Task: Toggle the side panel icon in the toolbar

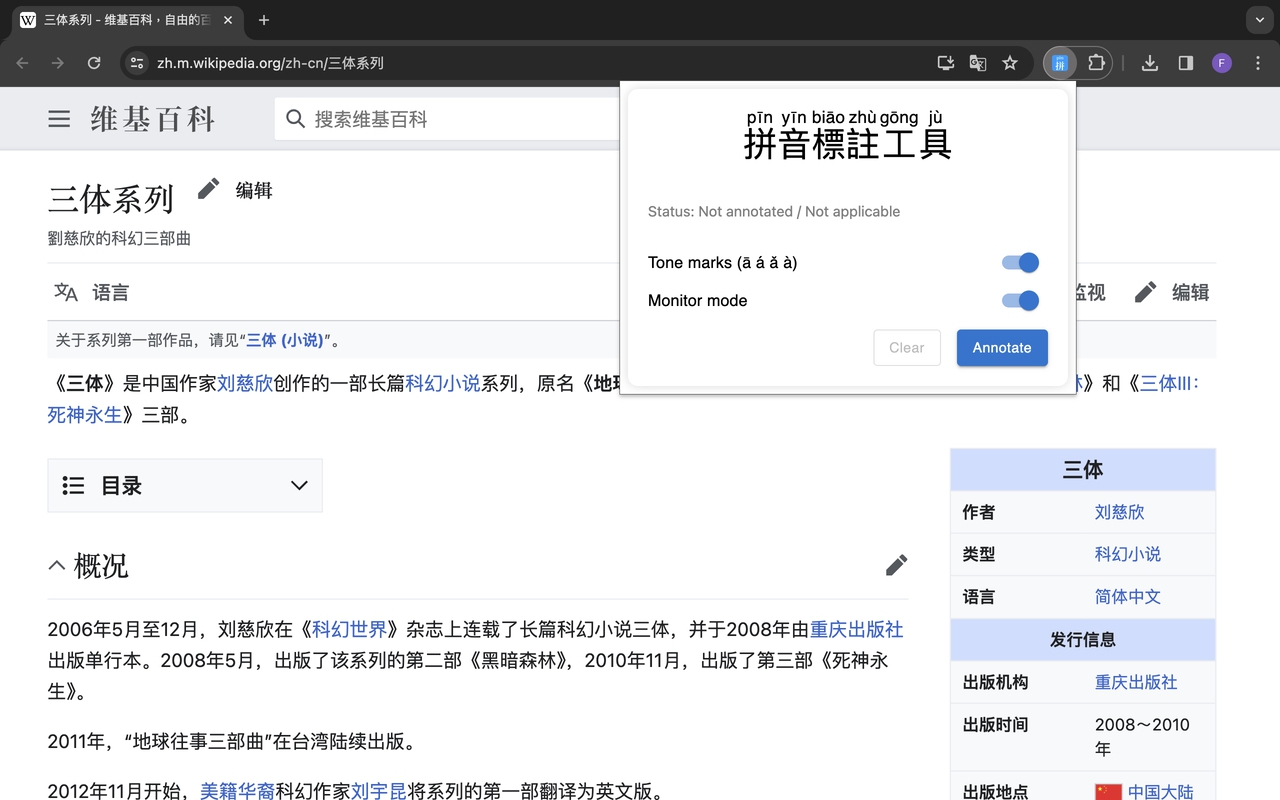Action: [x=1185, y=62]
